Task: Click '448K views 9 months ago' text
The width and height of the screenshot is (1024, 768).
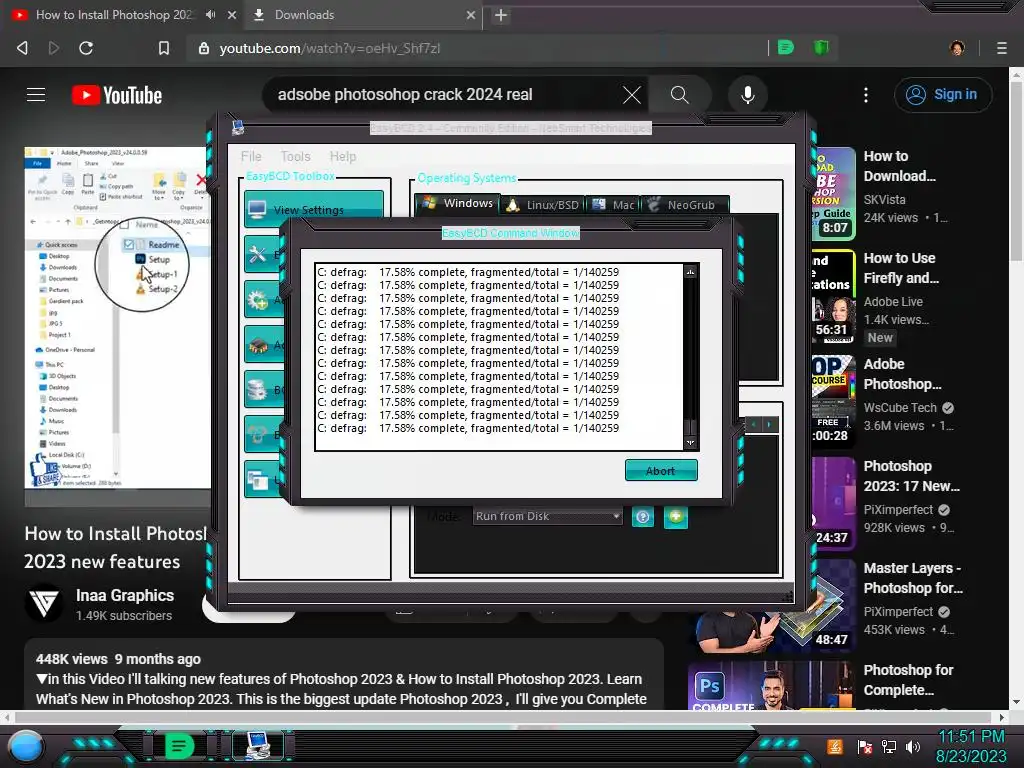Action: coord(118,659)
